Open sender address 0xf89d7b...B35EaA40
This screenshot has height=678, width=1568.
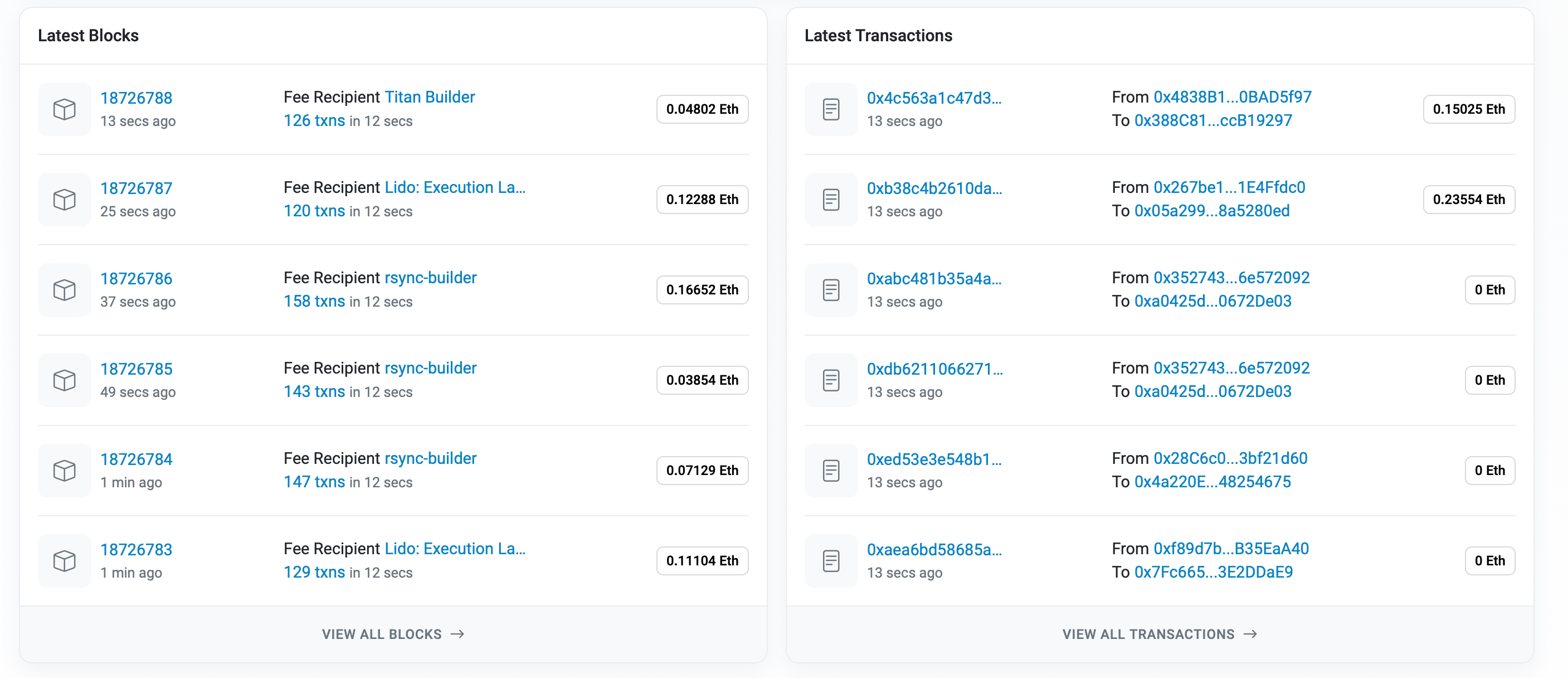(1231, 548)
